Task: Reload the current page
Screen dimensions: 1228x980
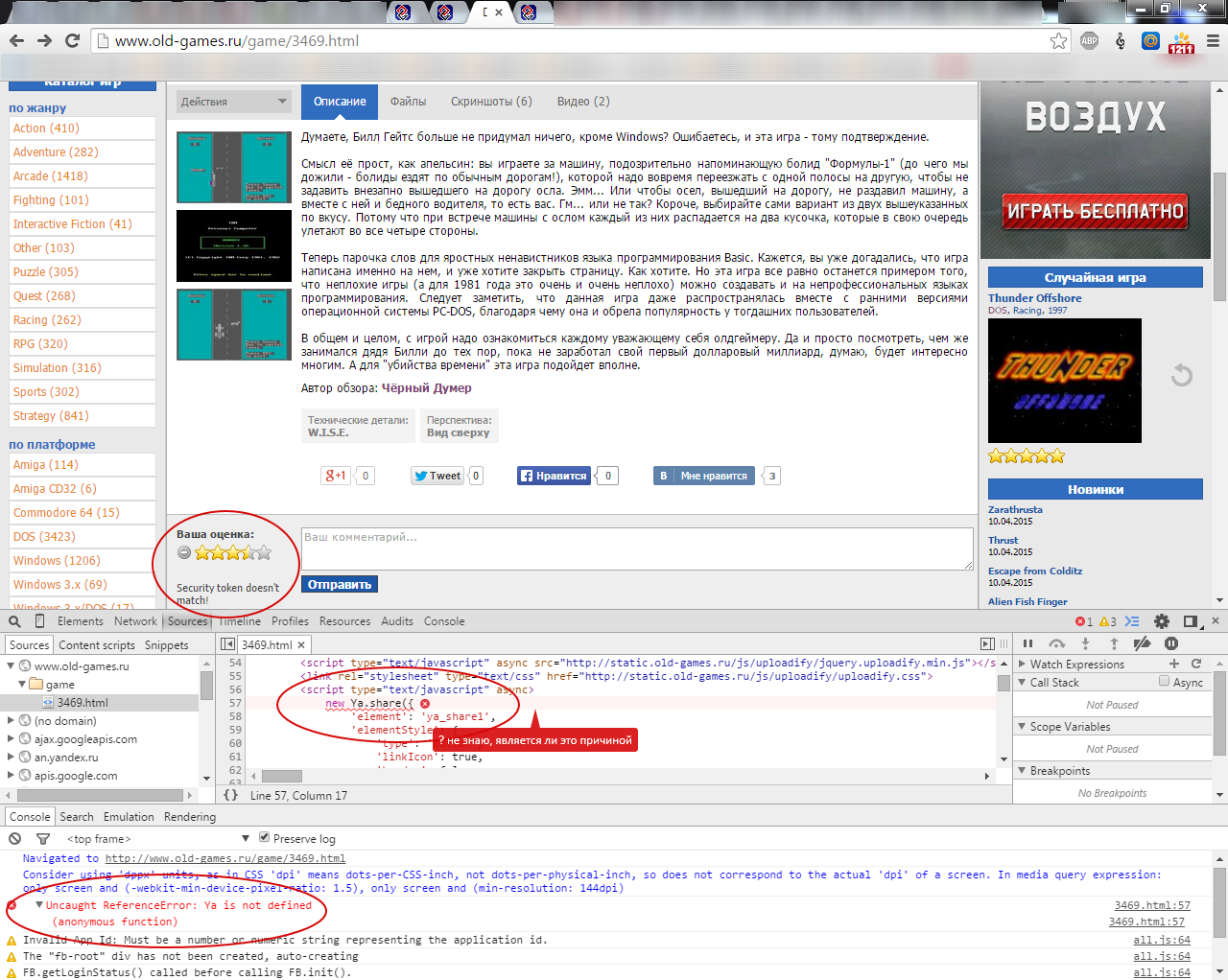Action: tap(72, 40)
